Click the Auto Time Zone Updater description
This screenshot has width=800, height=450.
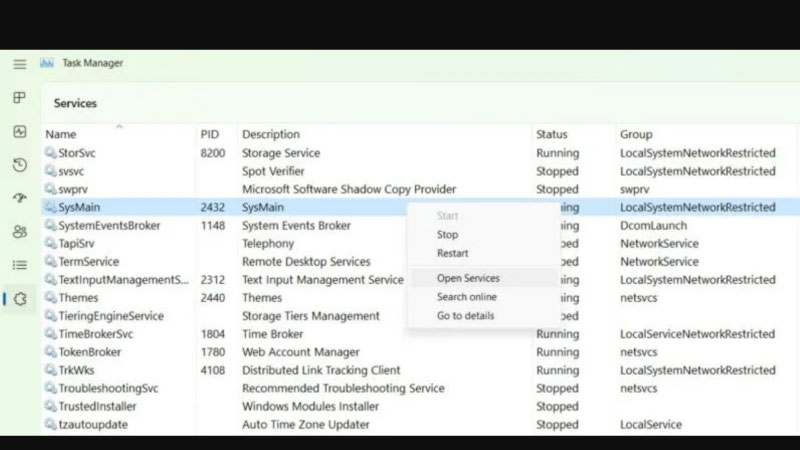(306, 424)
